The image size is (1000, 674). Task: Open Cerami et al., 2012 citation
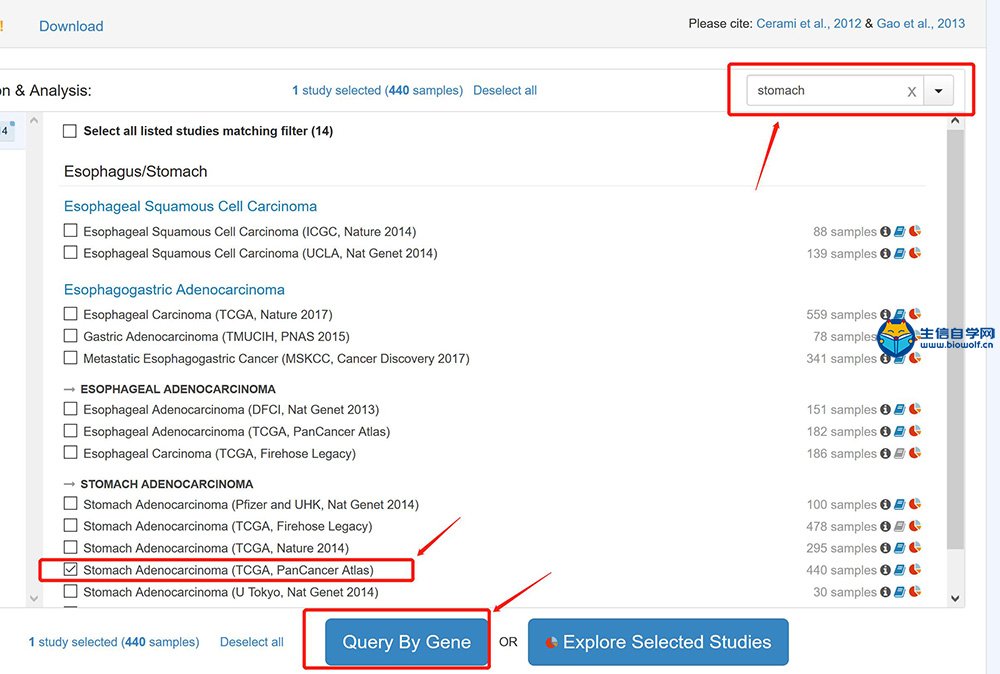pyautogui.click(x=809, y=24)
